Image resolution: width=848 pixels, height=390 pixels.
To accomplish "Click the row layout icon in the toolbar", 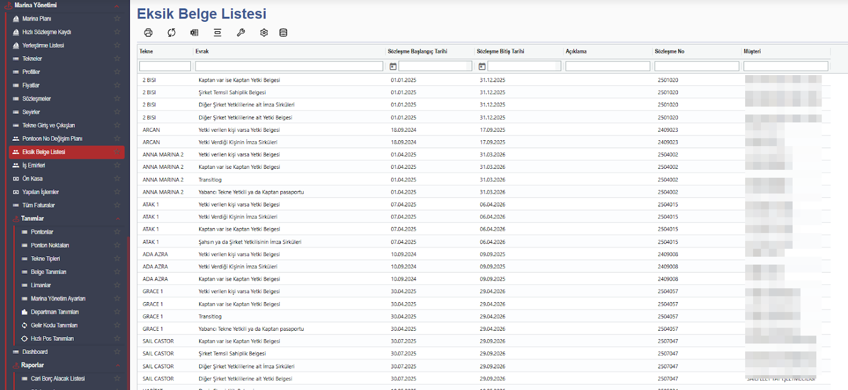I will click(217, 32).
